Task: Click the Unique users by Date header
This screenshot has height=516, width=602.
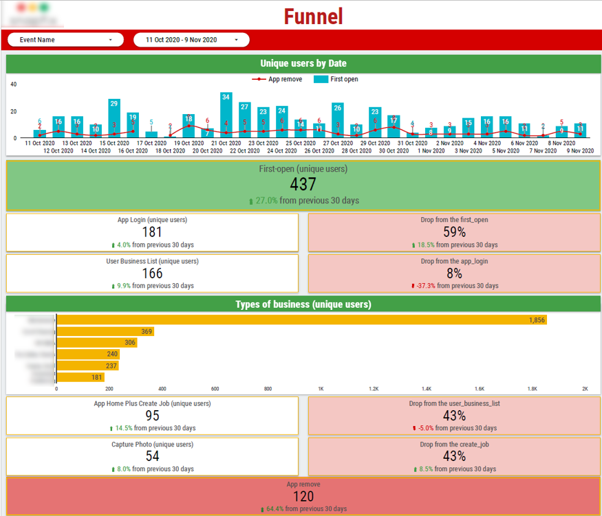Action: 303,63
